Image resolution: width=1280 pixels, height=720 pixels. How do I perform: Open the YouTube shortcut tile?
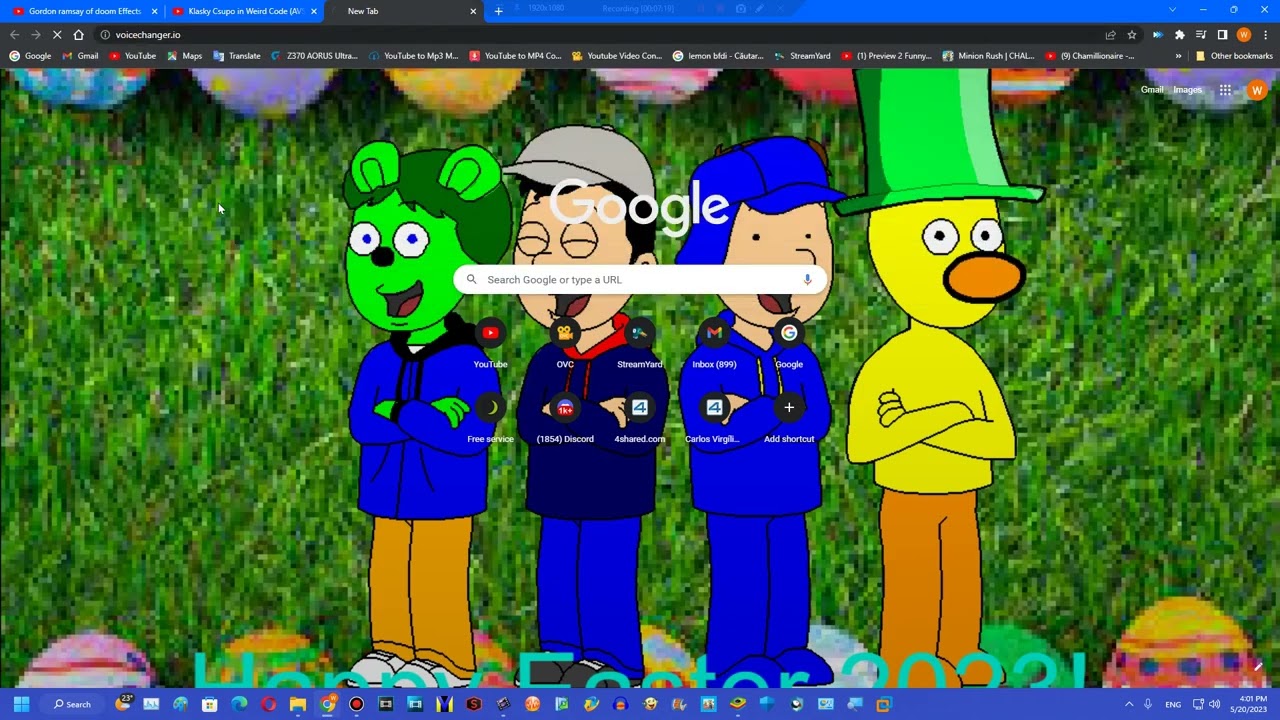pyautogui.click(x=490, y=345)
